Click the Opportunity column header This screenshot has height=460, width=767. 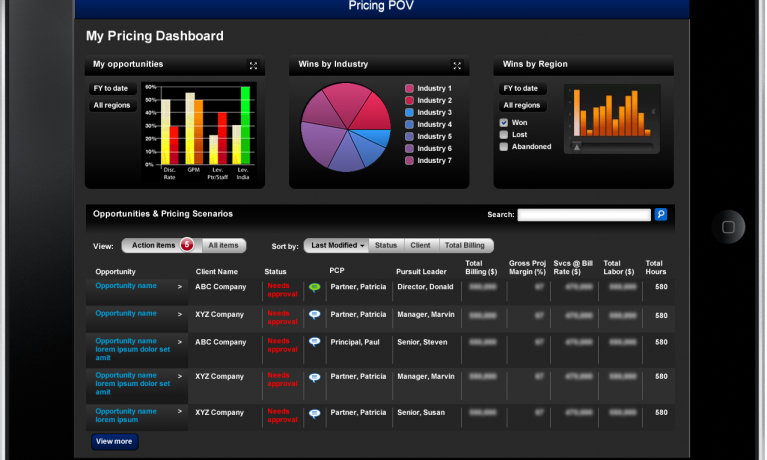(x=115, y=272)
